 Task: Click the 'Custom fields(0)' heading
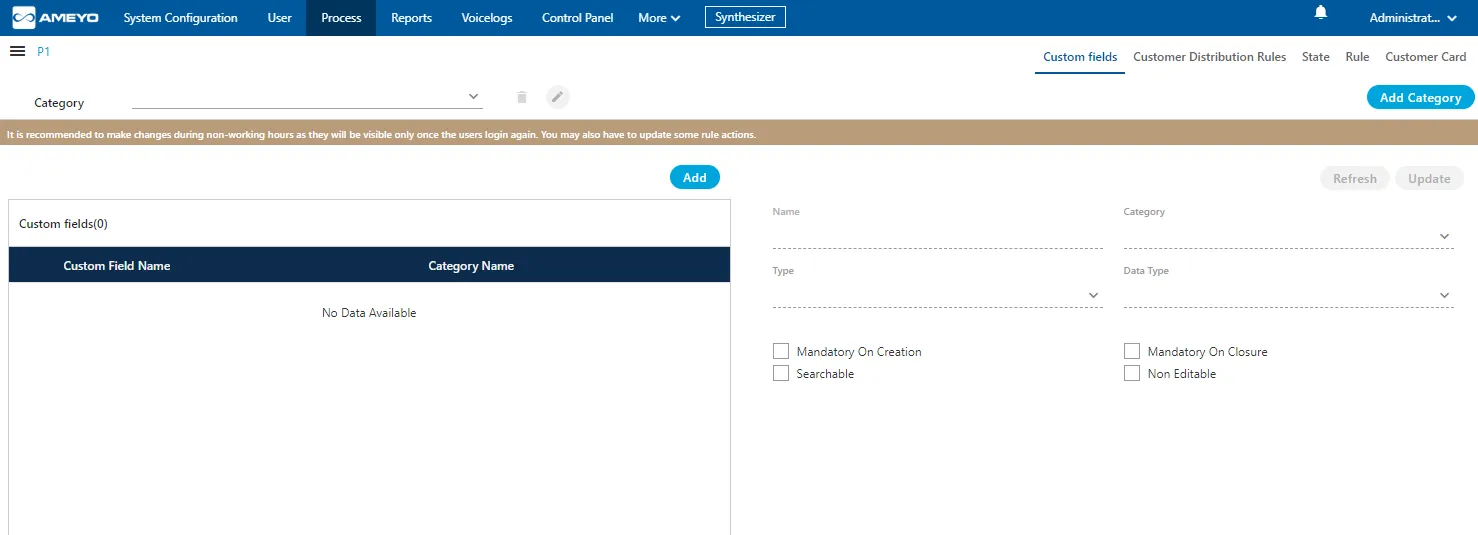(x=63, y=224)
